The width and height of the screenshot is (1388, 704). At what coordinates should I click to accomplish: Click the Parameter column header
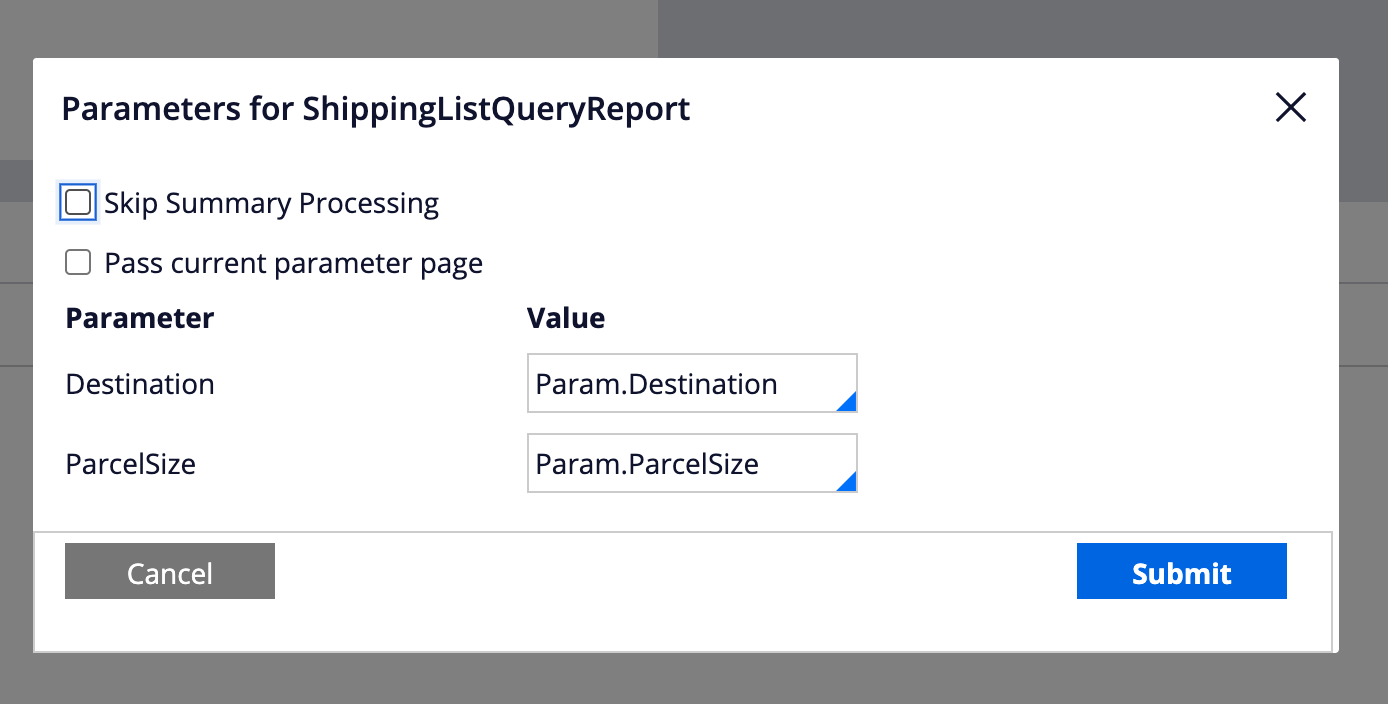tap(140, 319)
